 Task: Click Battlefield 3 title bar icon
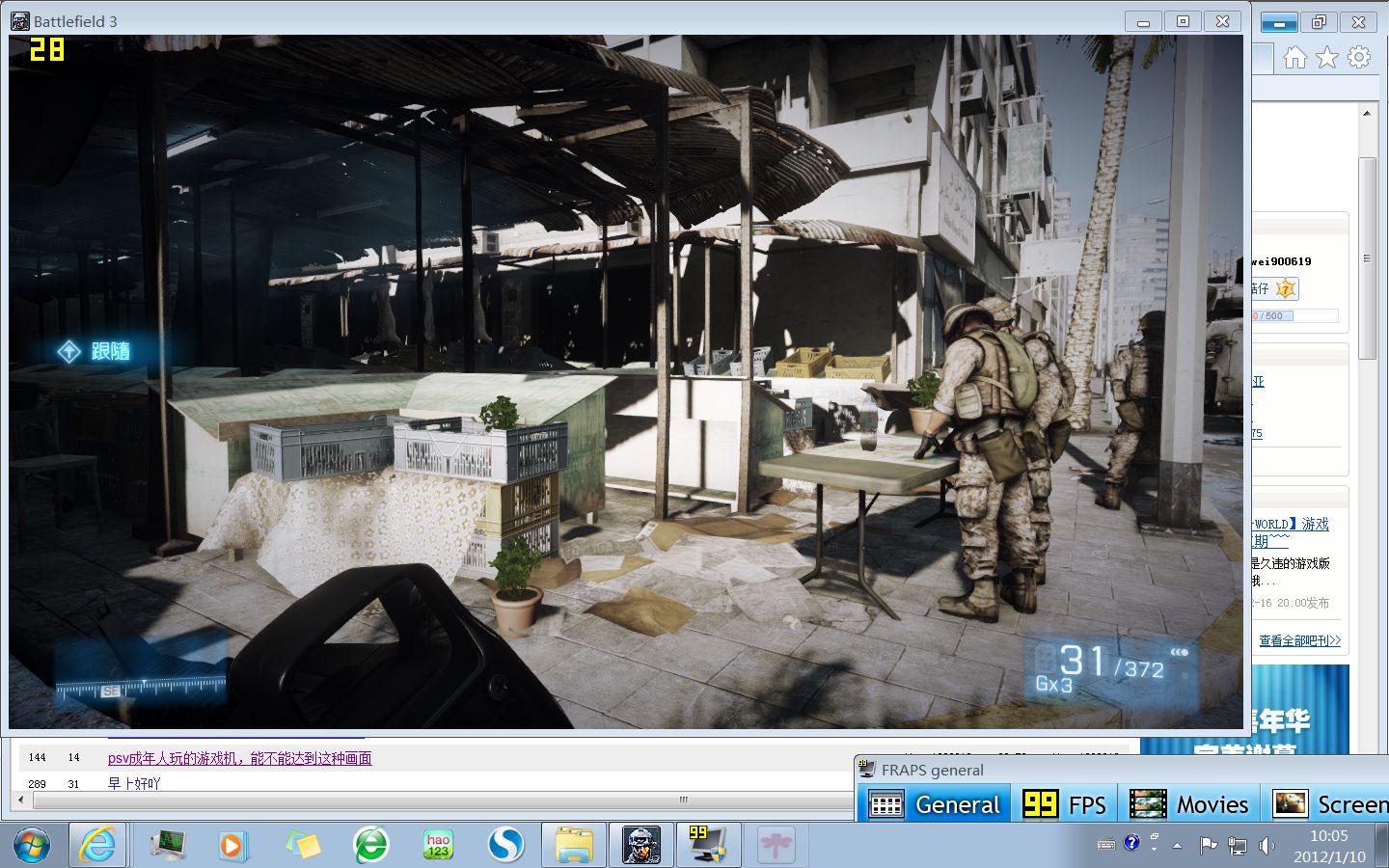coord(20,21)
